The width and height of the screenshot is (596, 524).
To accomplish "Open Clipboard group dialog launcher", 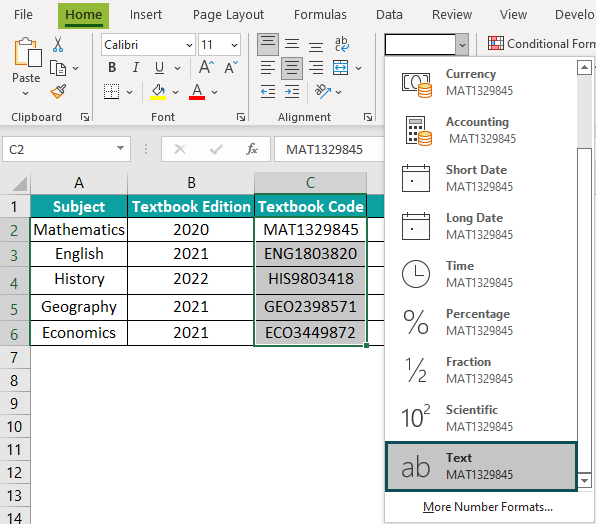I will pyautogui.click(x=85, y=117).
